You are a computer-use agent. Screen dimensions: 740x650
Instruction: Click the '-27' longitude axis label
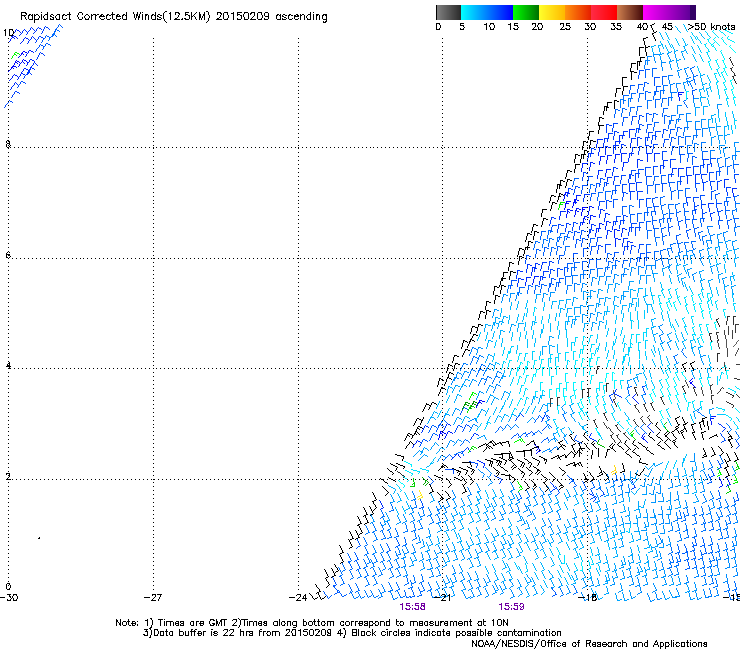pyautogui.click(x=153, y=598)
